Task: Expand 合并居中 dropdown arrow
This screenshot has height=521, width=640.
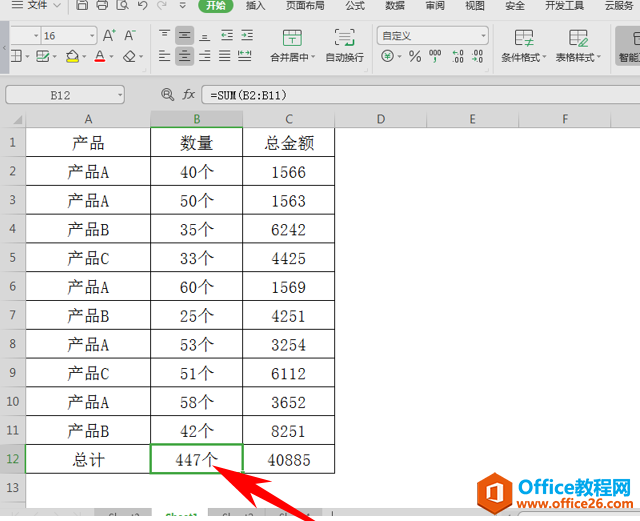Action: coord(313,57)
